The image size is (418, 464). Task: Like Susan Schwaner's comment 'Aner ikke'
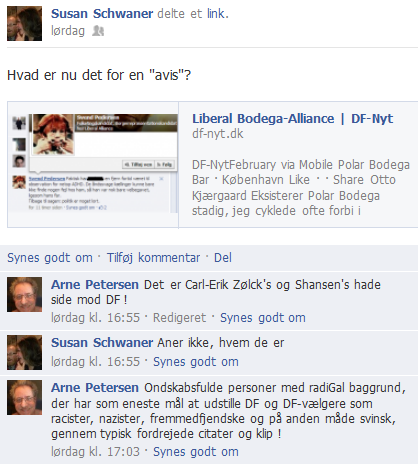click(196, 362)
